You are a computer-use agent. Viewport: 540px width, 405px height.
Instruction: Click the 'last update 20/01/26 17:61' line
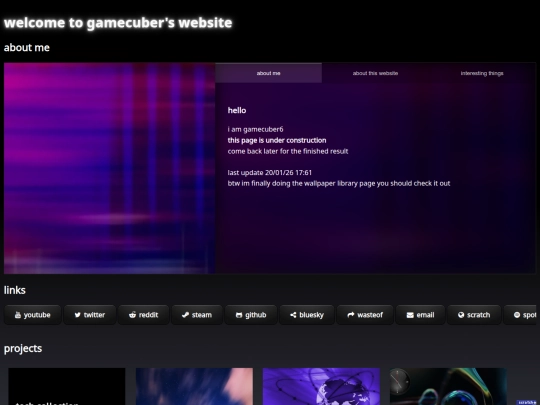pyautogui.click(x=270, y=173)
